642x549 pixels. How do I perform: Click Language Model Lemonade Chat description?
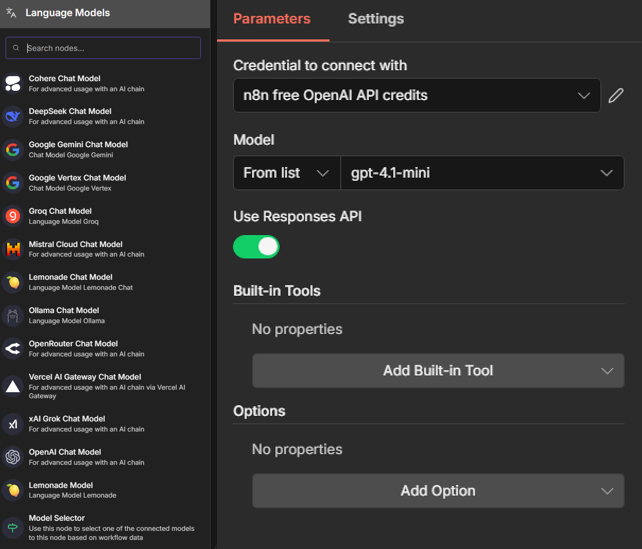81,288
